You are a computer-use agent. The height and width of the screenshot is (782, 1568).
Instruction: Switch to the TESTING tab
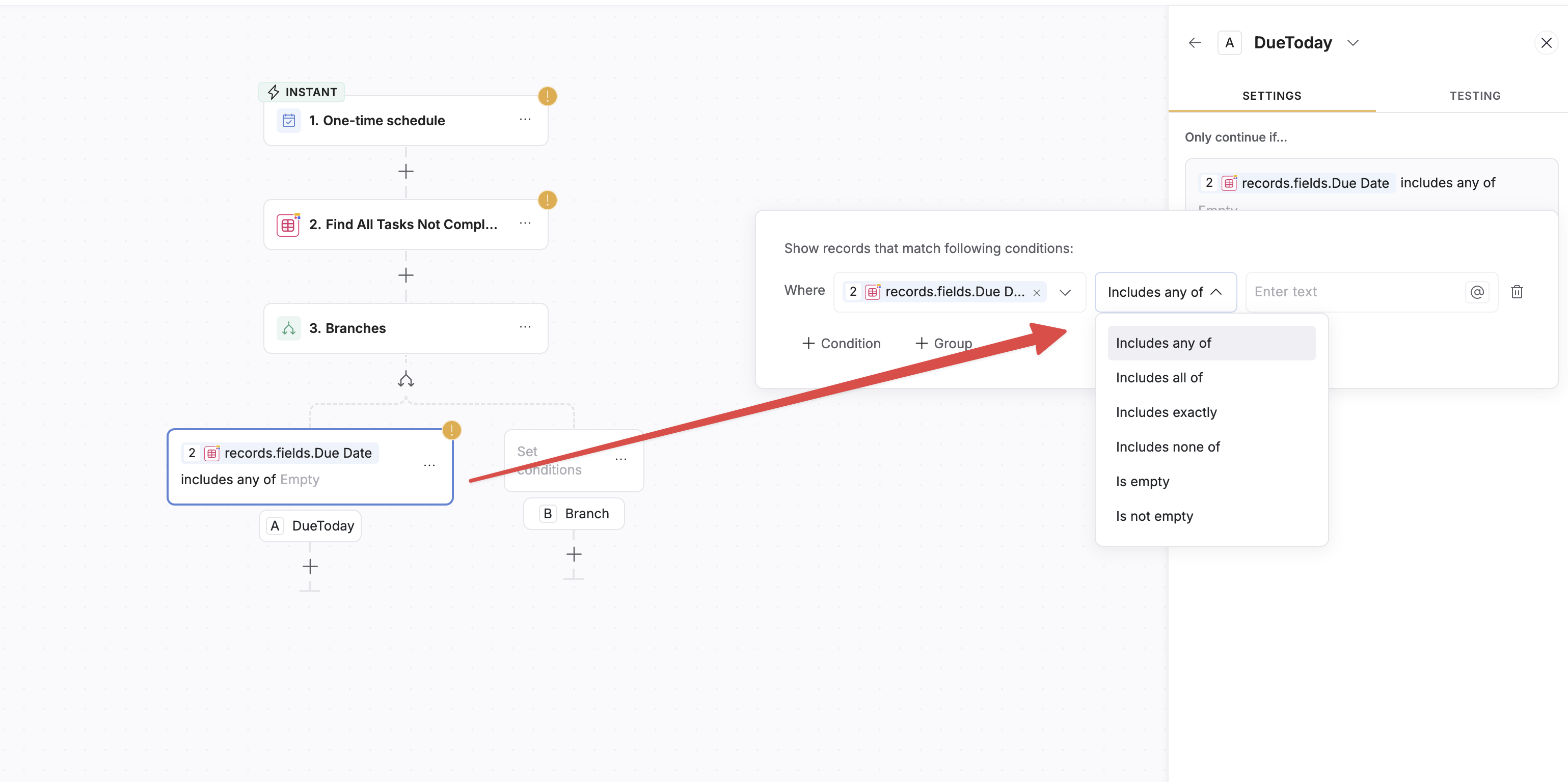(1474, 96)
